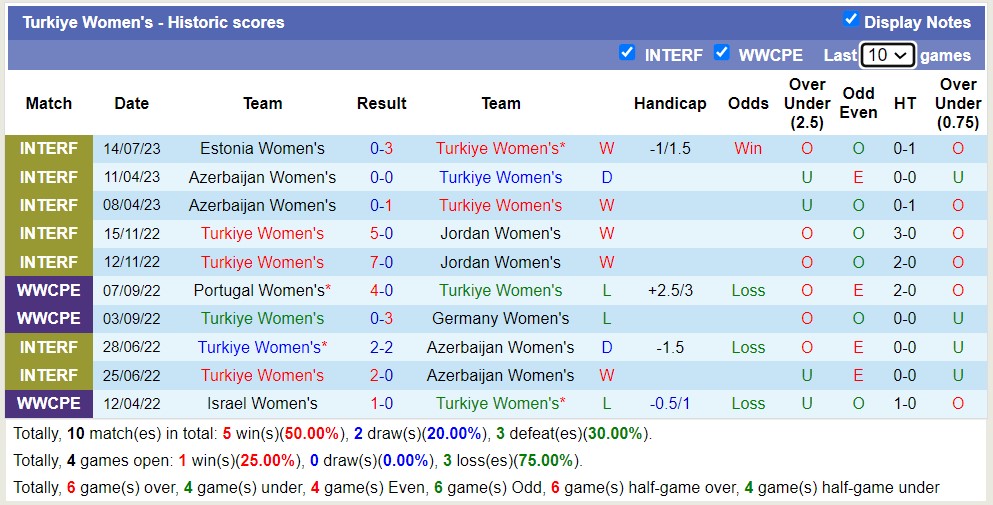
Task: Select the 5-0 result on 15/11/22
Action: click(x=381, y=233)
